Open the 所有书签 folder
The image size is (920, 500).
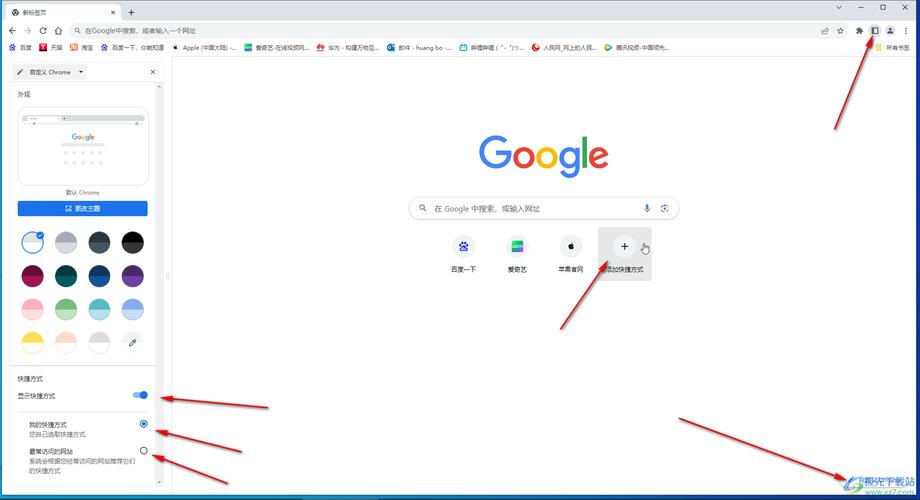tap(892, 48)
